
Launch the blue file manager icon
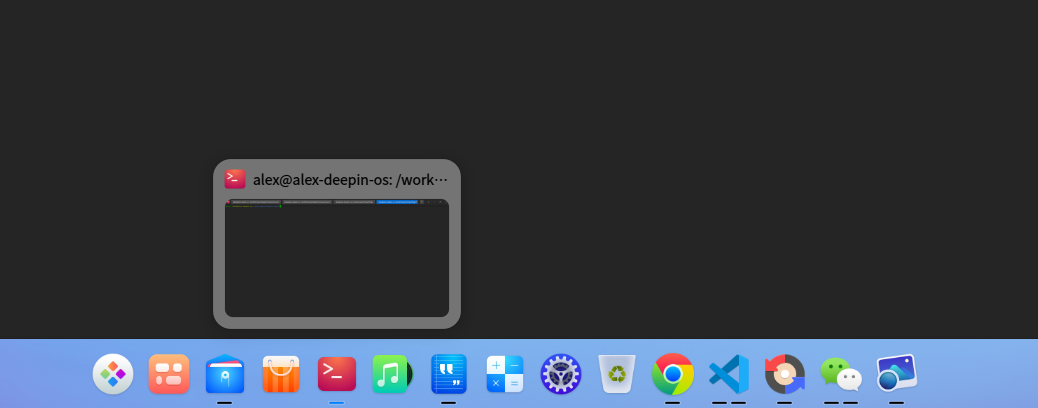225,374
